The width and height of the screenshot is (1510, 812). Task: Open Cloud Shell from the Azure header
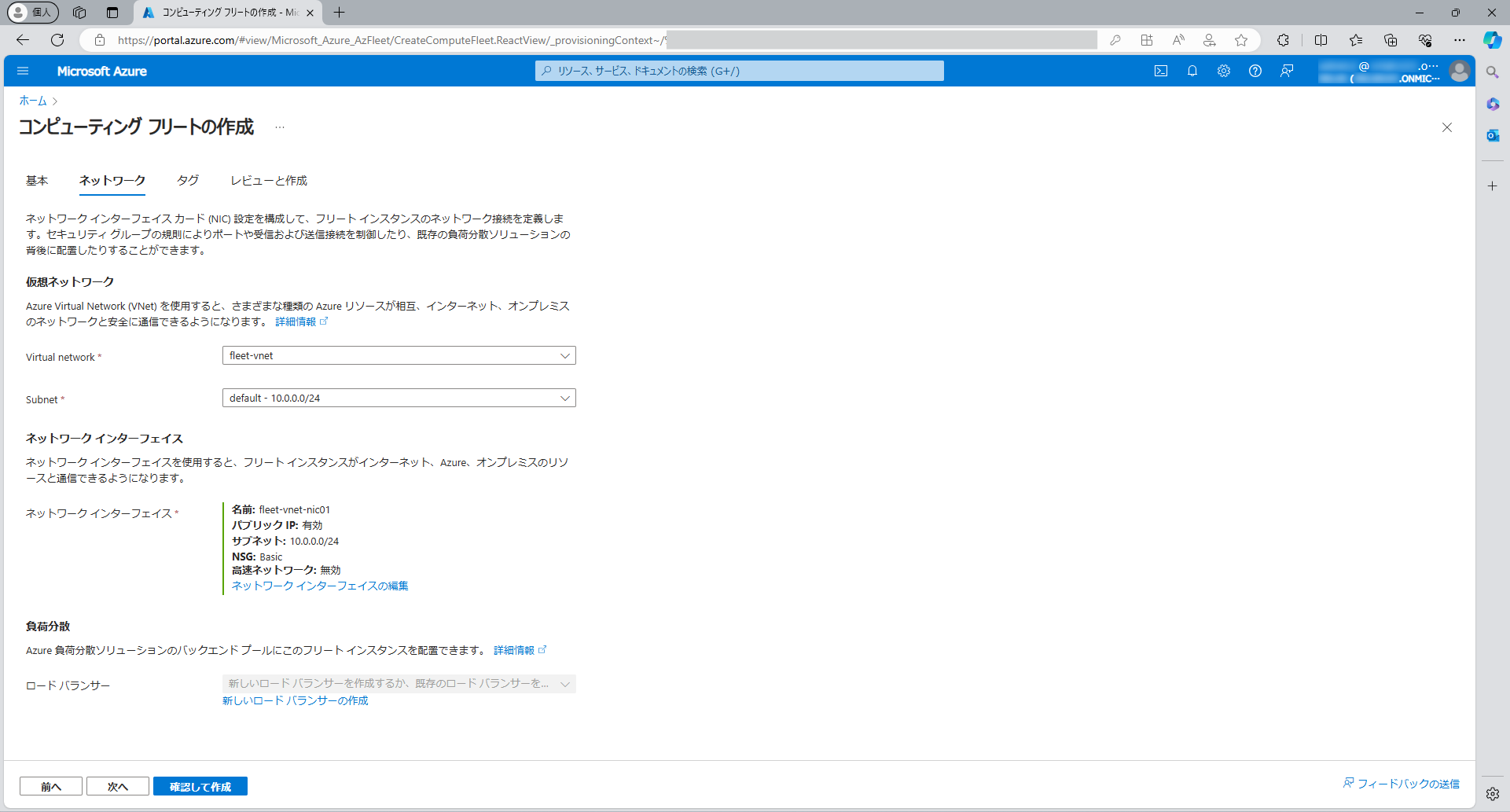(1161, 71)
